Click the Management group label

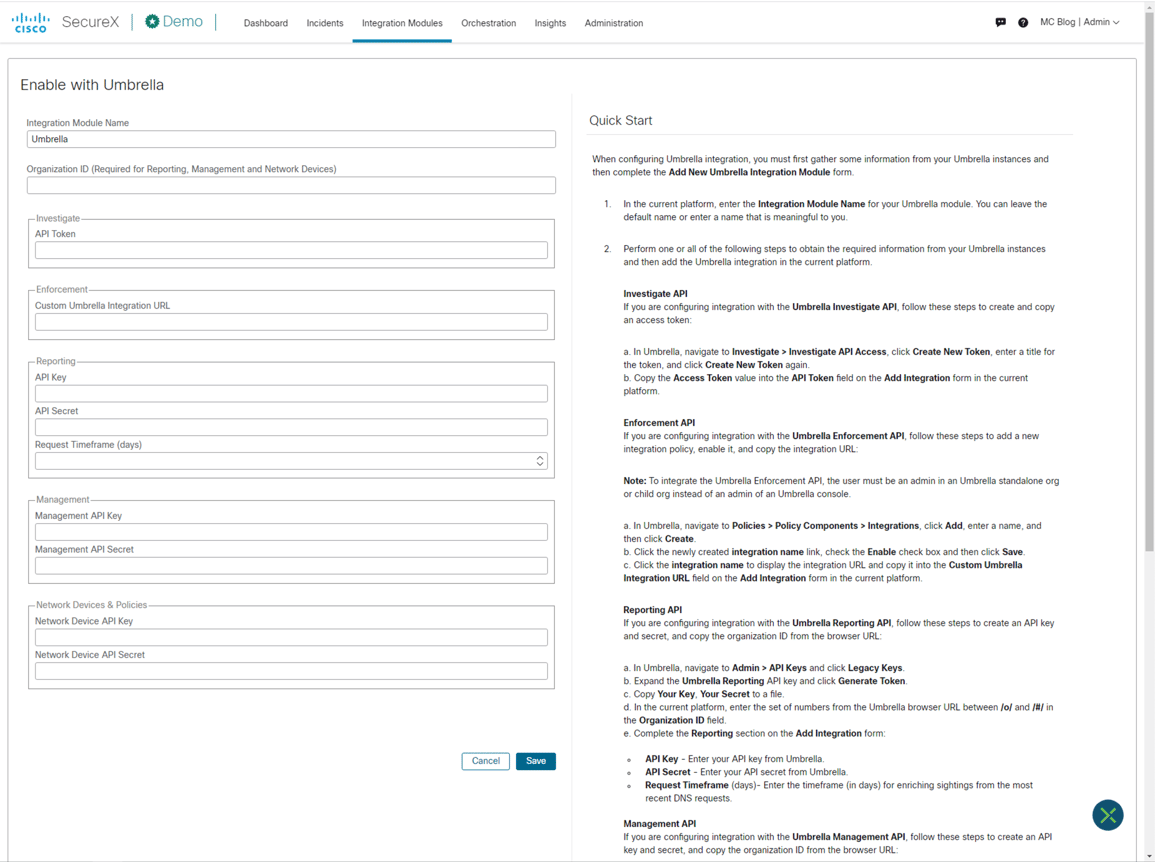tap(63, 500)
